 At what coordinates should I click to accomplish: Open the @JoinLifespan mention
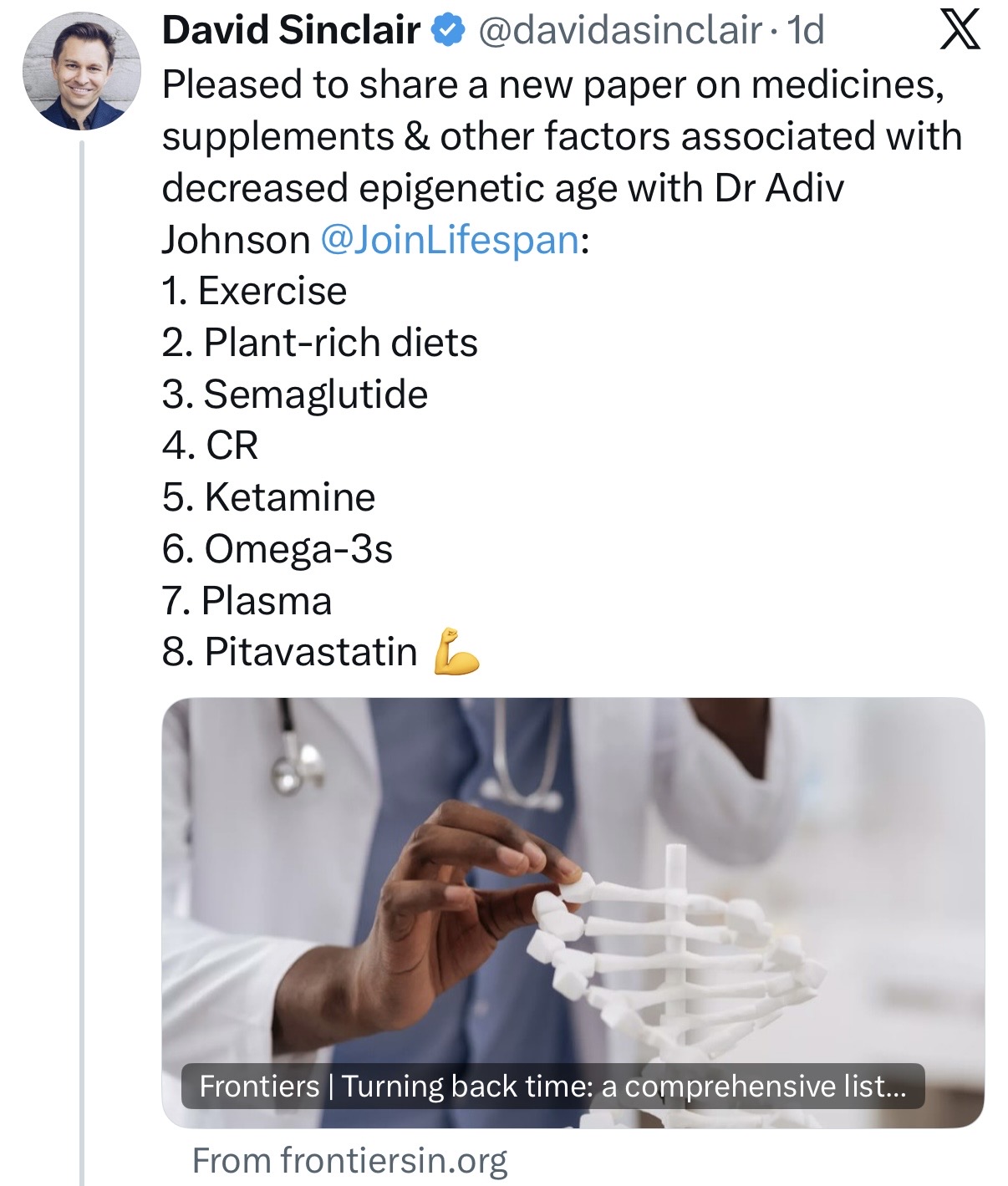click(x=450, y=240)
